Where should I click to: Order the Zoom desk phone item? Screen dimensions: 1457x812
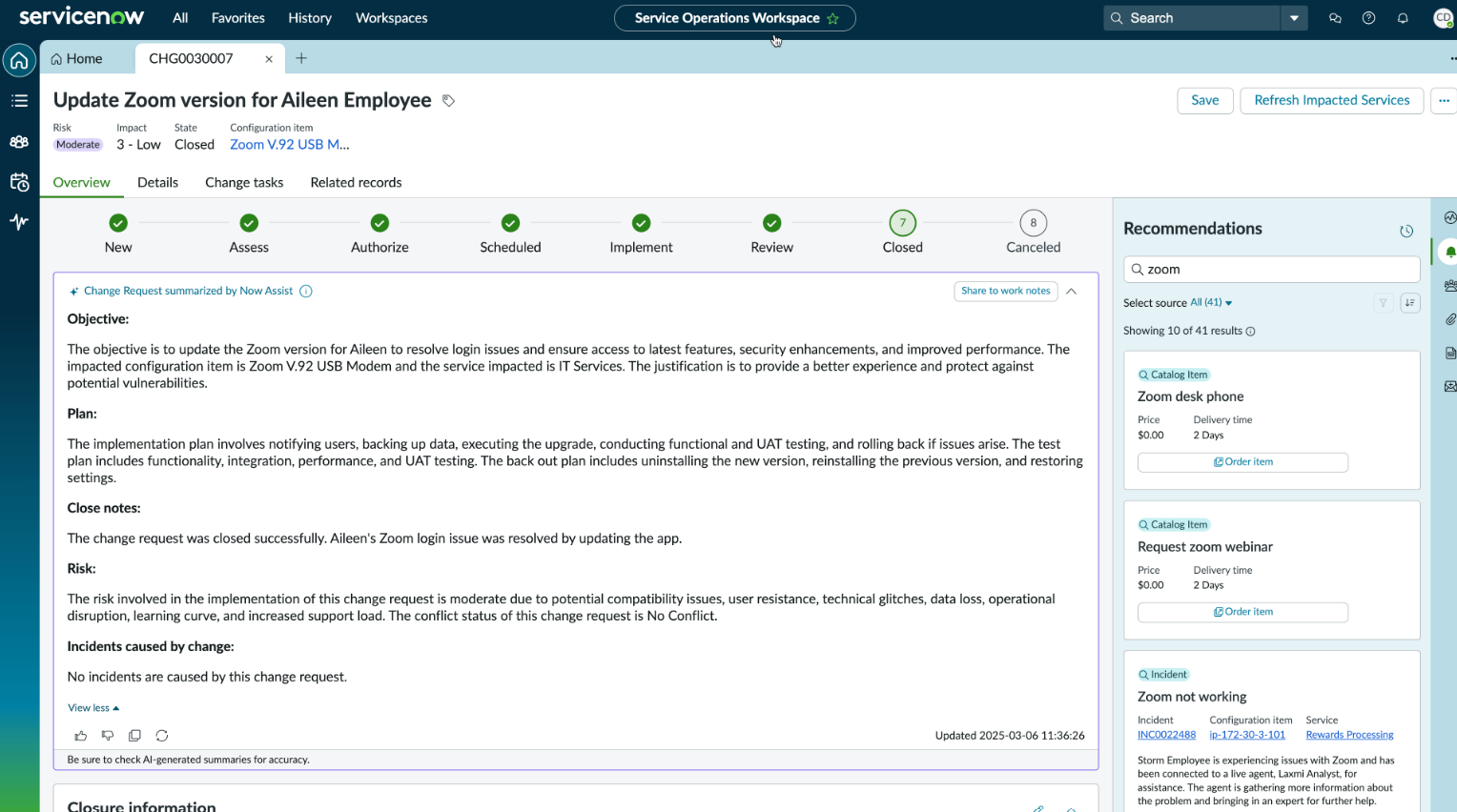[1242, 462]
